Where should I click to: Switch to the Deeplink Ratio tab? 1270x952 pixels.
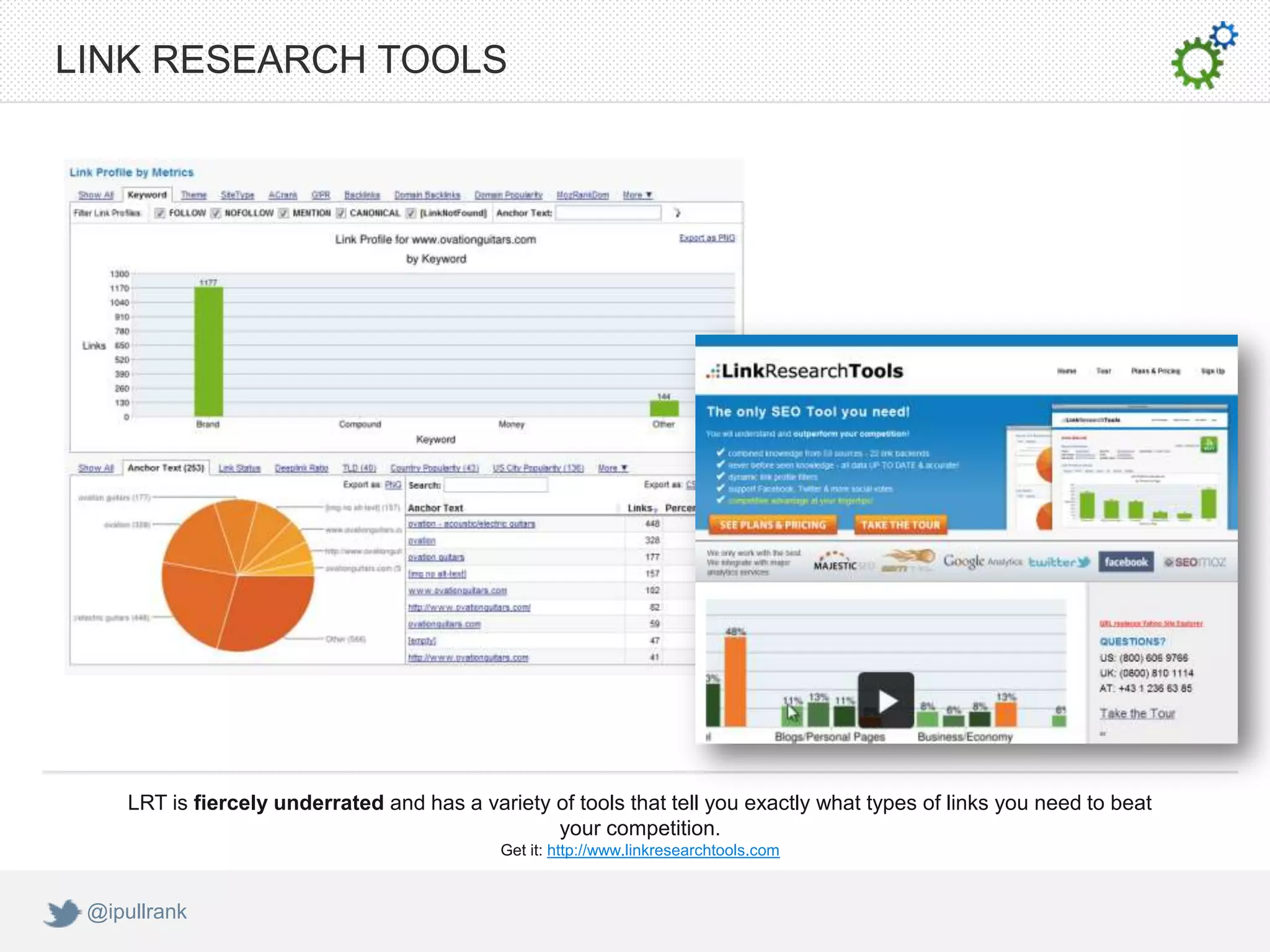click(301, 468)
